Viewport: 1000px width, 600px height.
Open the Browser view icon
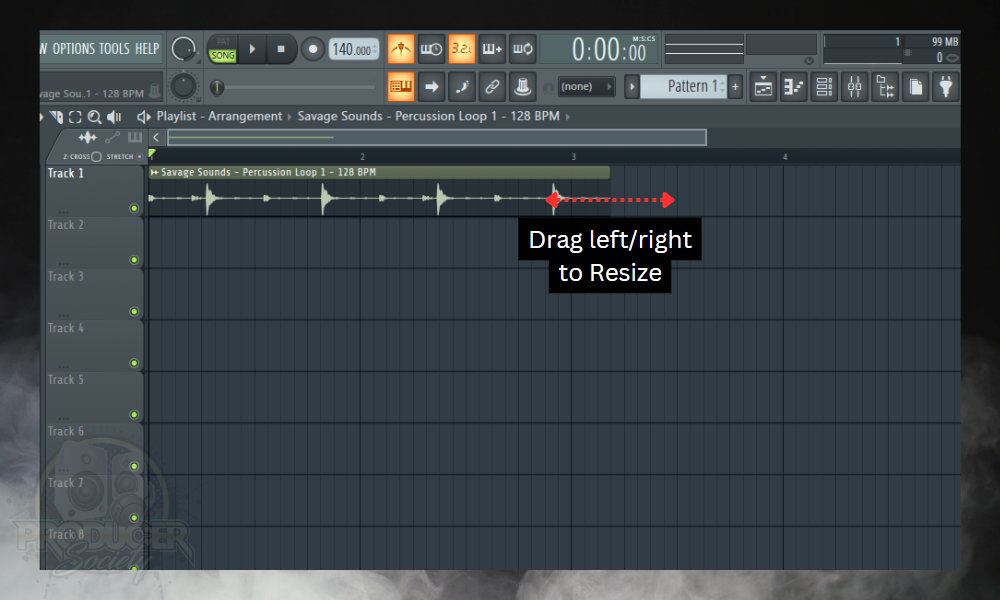884,87
